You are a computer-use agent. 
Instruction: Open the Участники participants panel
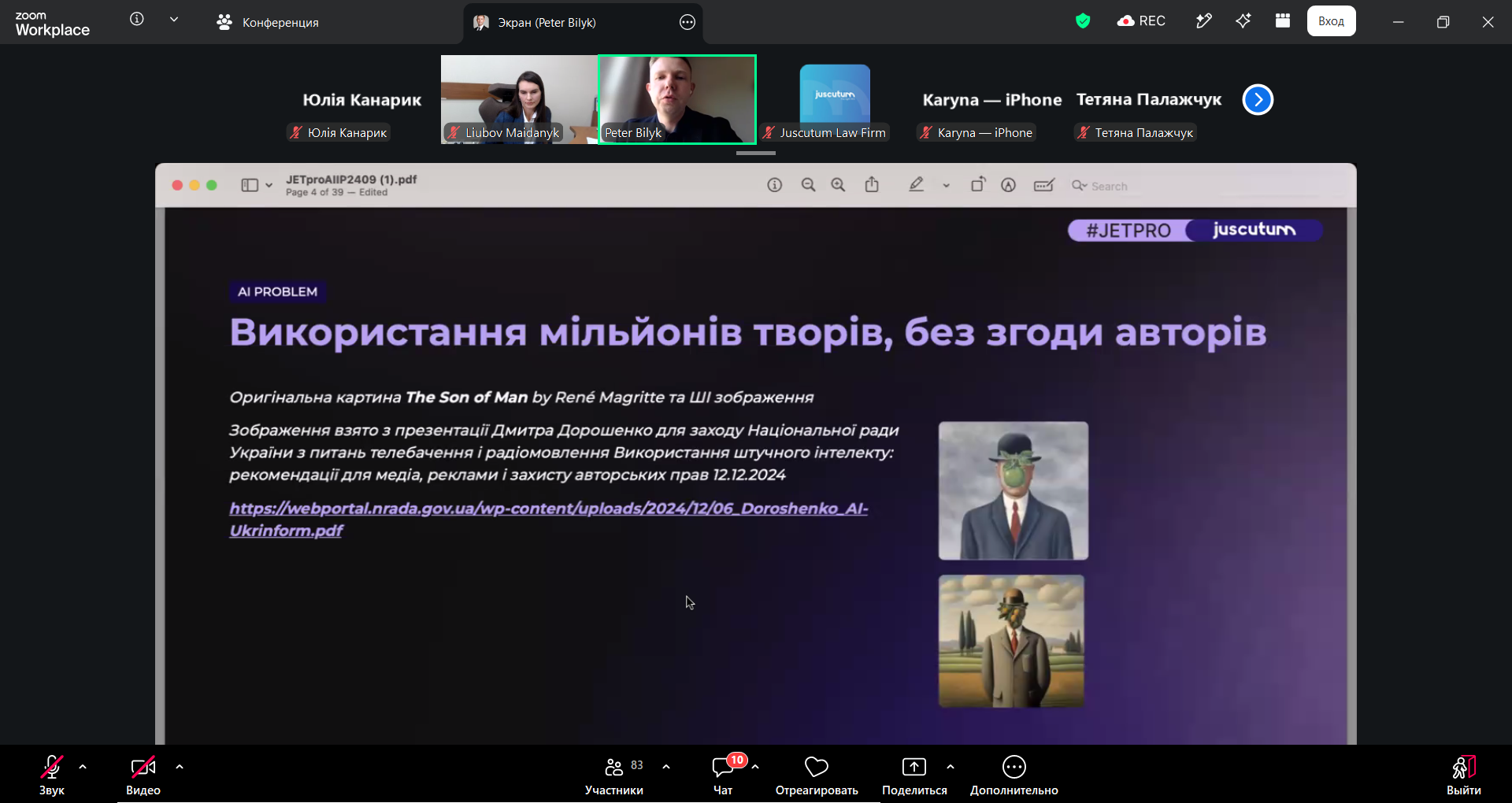click(614, 775)
